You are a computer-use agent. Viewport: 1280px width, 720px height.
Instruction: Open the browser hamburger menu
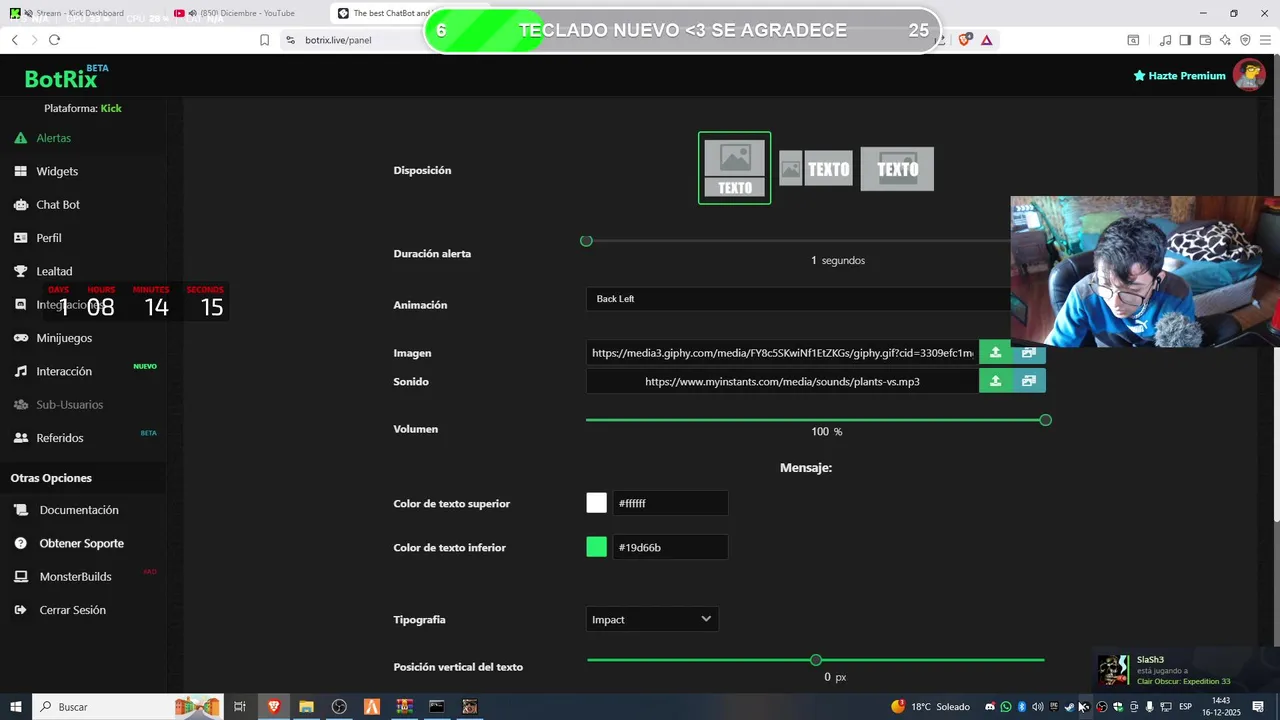pyautogui.click(x=1265, y=40)
